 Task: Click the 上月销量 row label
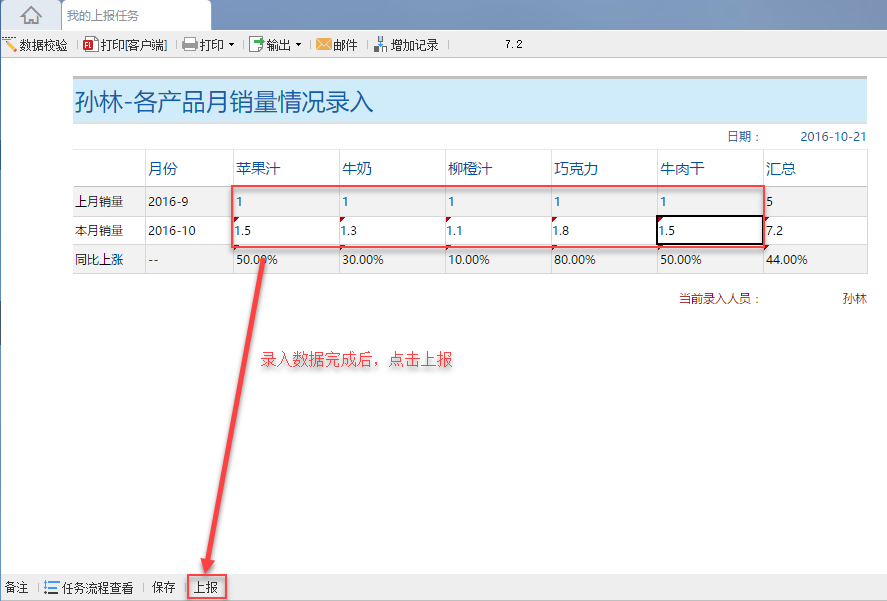pos(109,201)
